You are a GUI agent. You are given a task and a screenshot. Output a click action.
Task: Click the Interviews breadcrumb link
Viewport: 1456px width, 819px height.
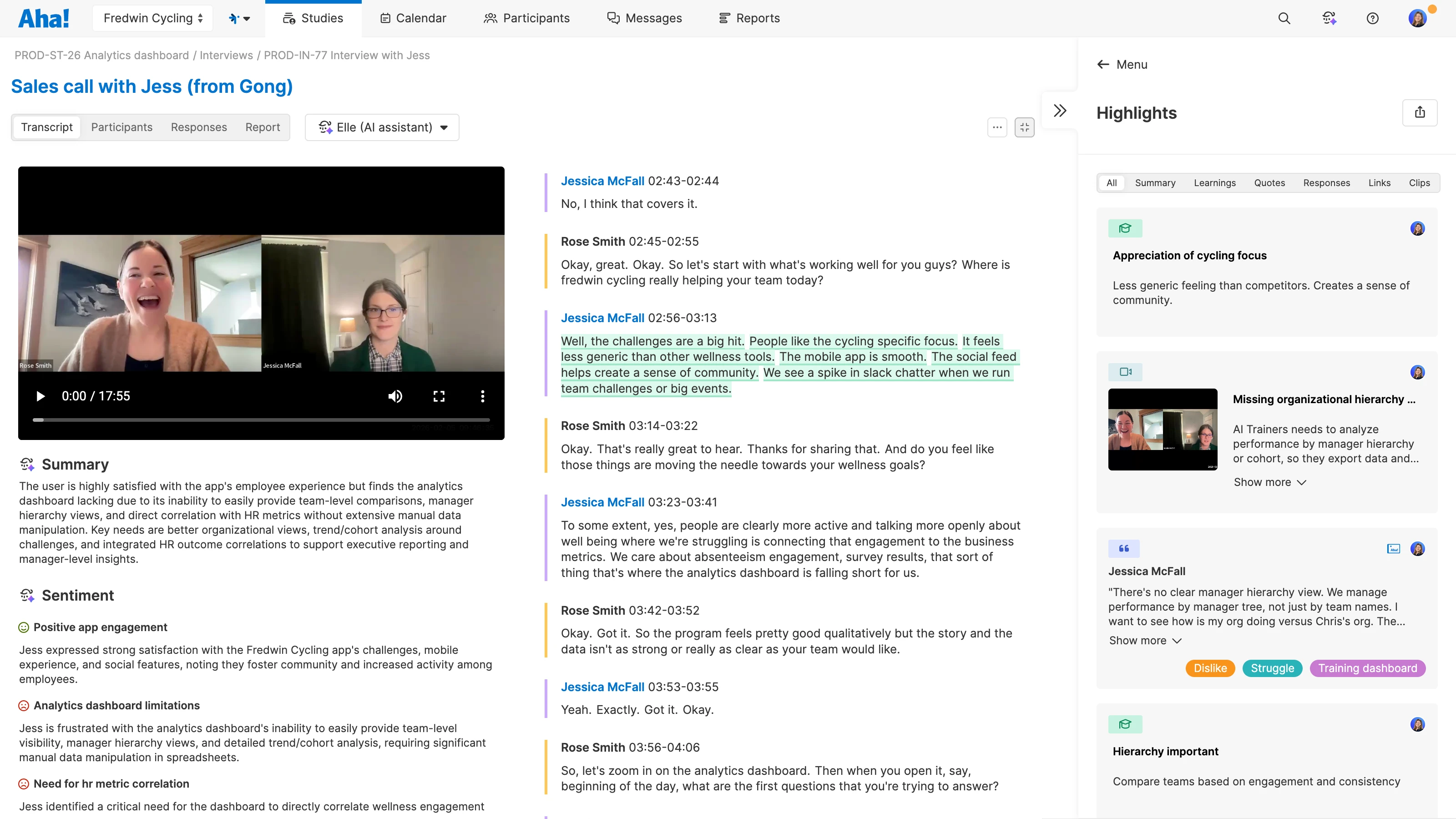pos(226,55)
